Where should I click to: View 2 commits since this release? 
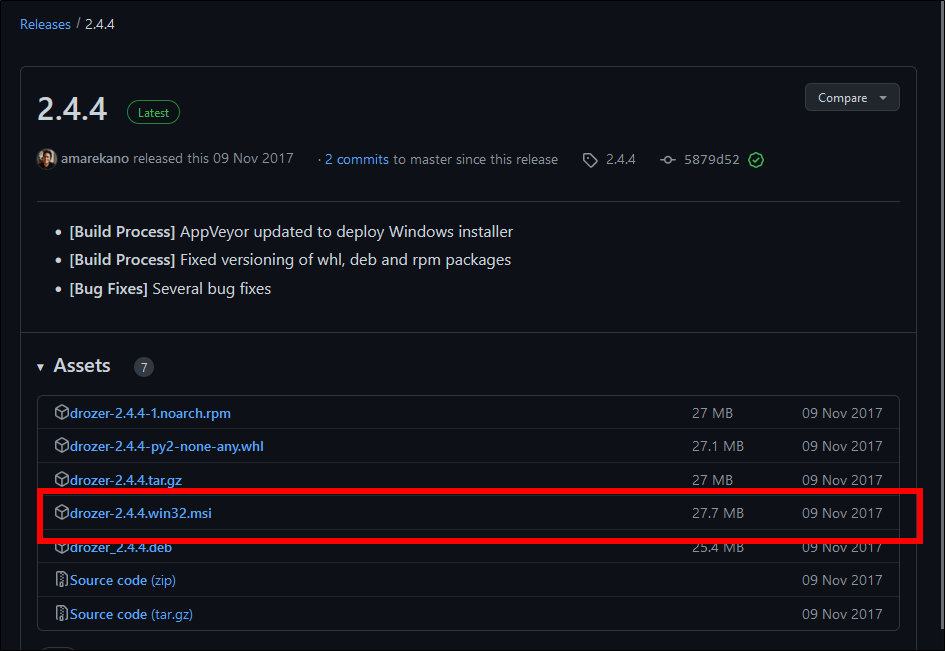click(x=357, y=160)
